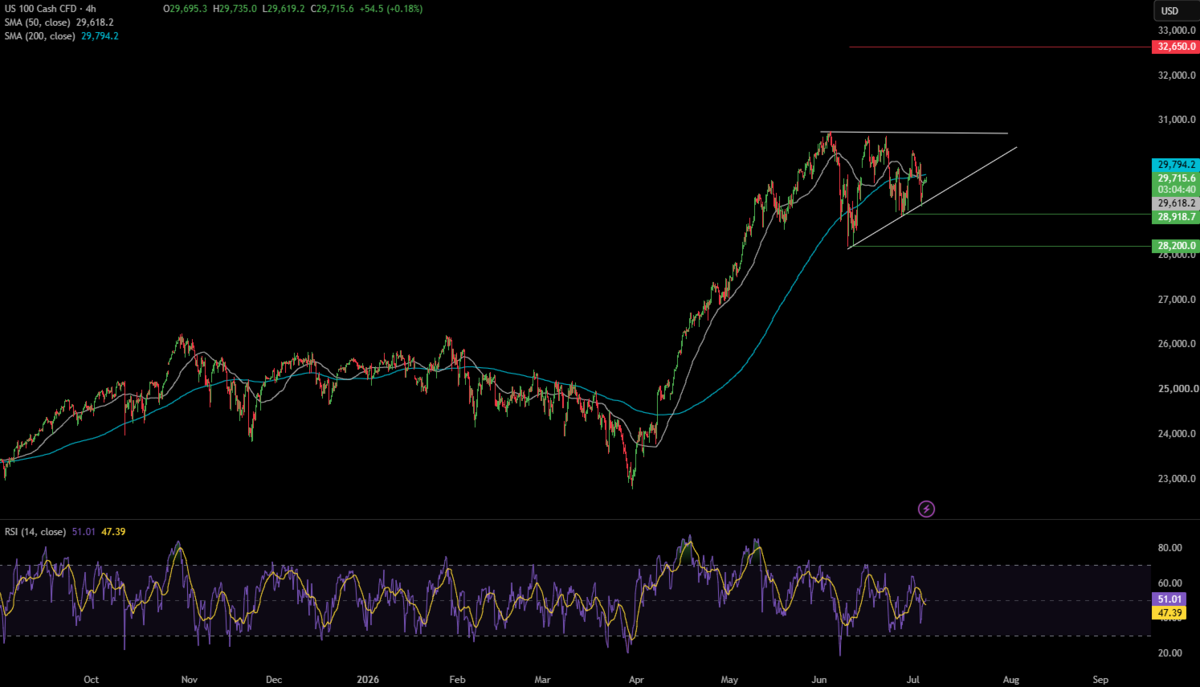The width and height of the screenshot is (1200, 687).
Task: Click the Sep label on time axis
Action: coord(1101,678)
